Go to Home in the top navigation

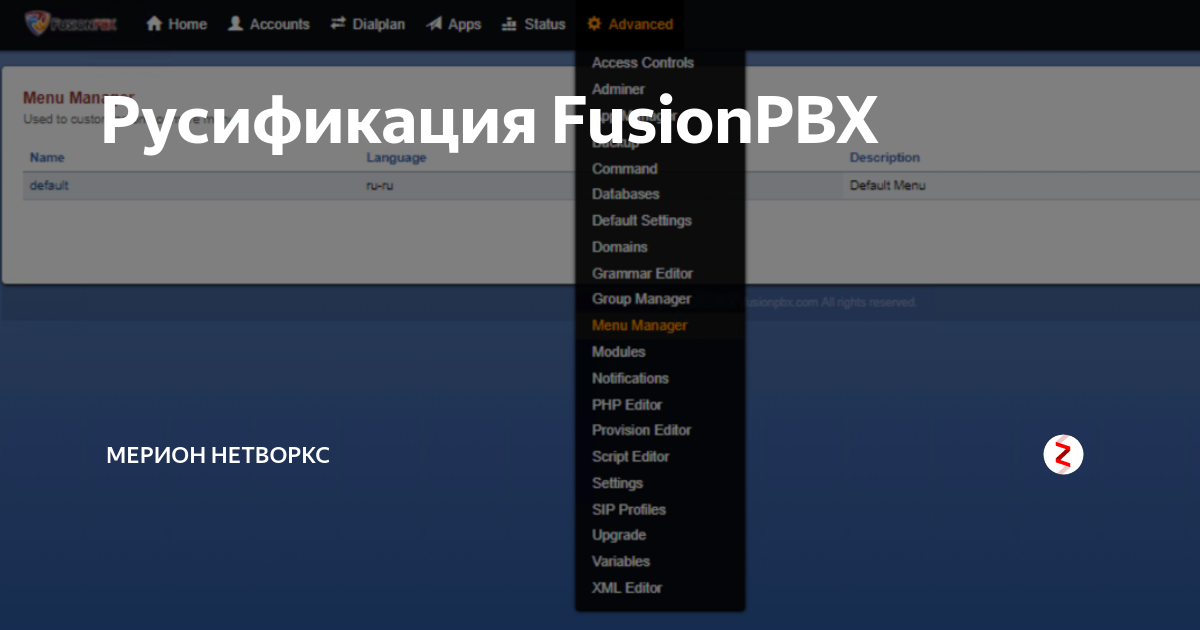click(x=176, y=24)
